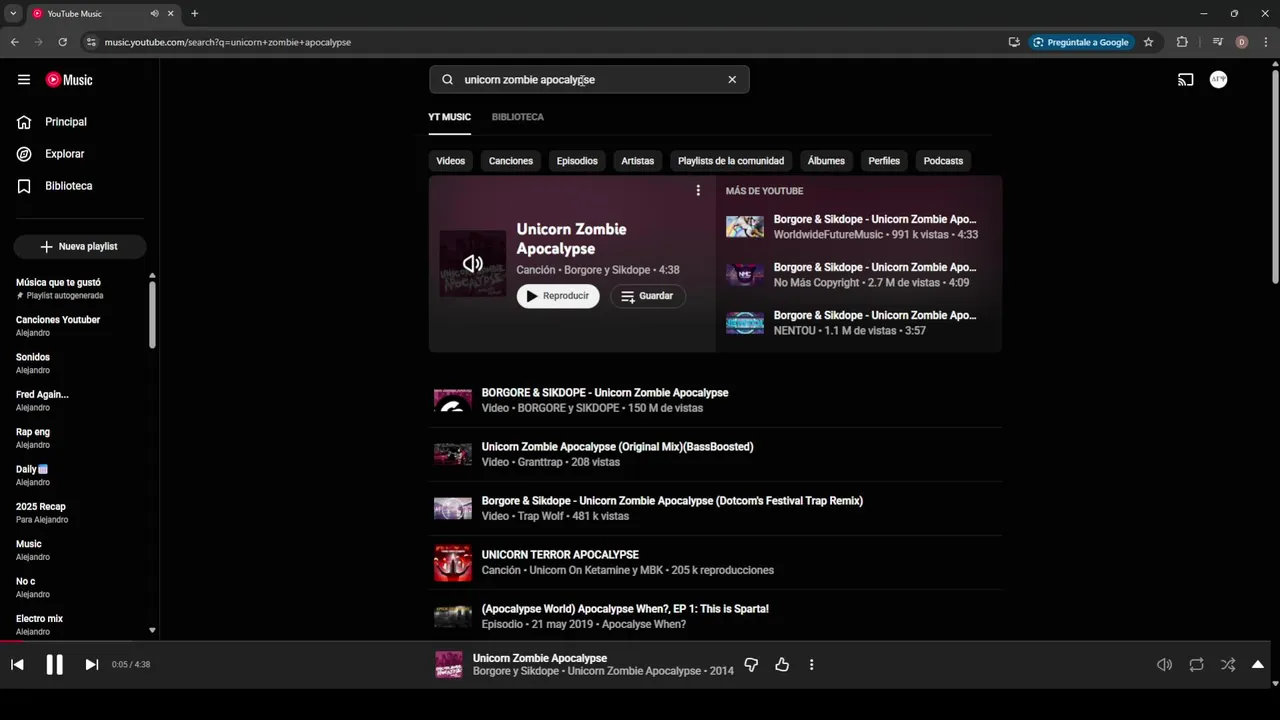Filter results by Podcasts
This screenshot has height=720, width=1280.
[943, 161]
